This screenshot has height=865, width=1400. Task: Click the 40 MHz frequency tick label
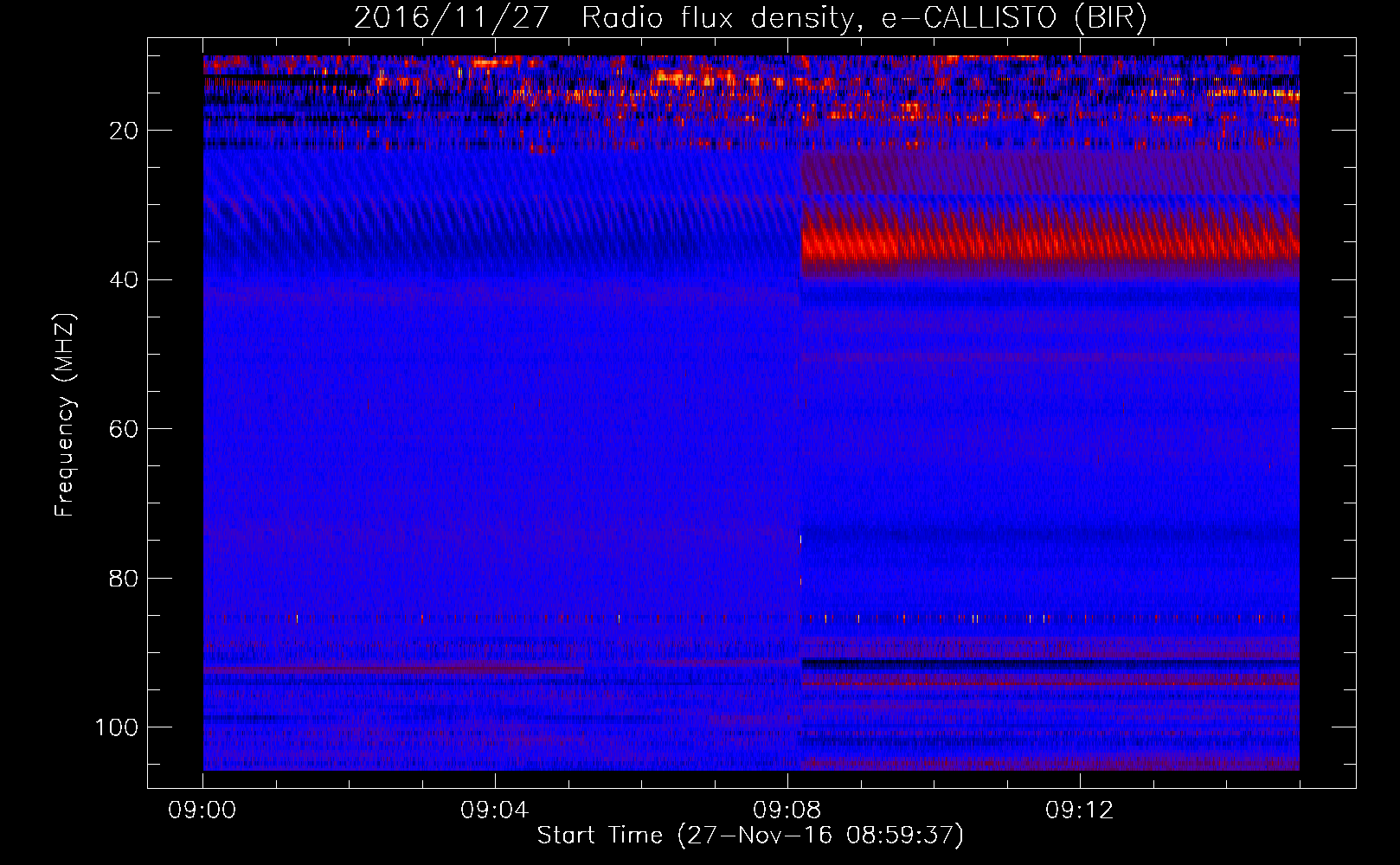coord(125,279)
